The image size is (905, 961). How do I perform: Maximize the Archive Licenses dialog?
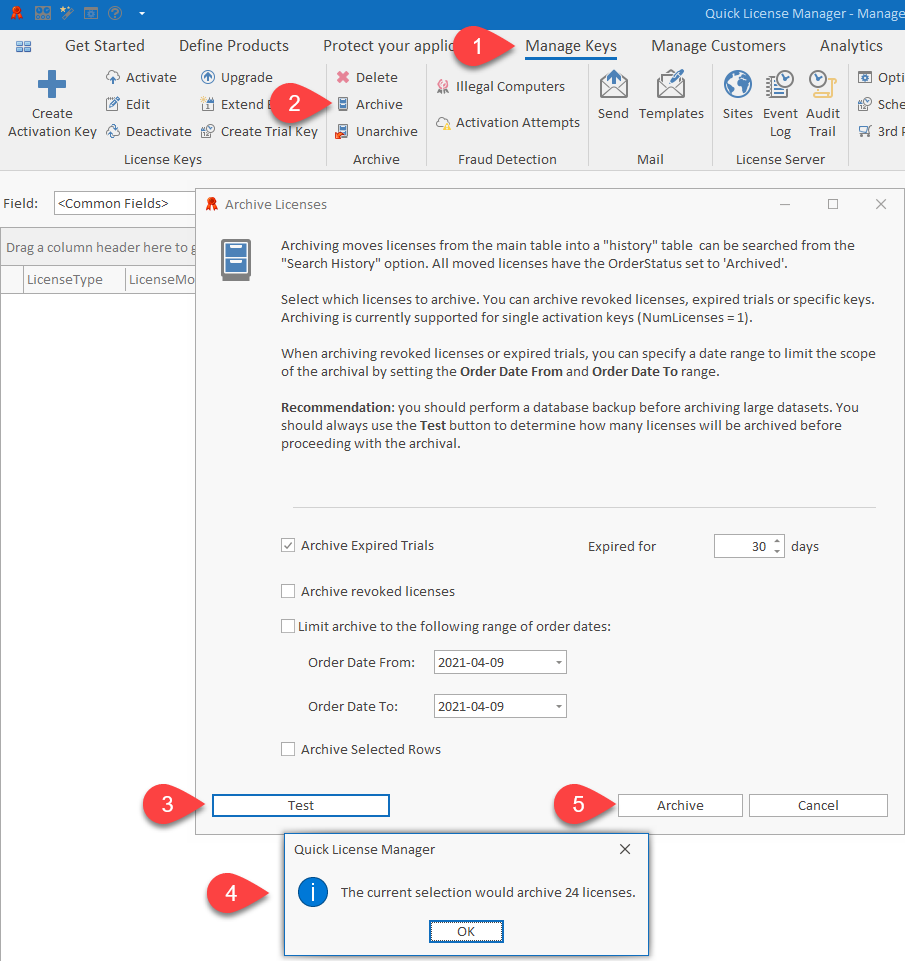833,204
